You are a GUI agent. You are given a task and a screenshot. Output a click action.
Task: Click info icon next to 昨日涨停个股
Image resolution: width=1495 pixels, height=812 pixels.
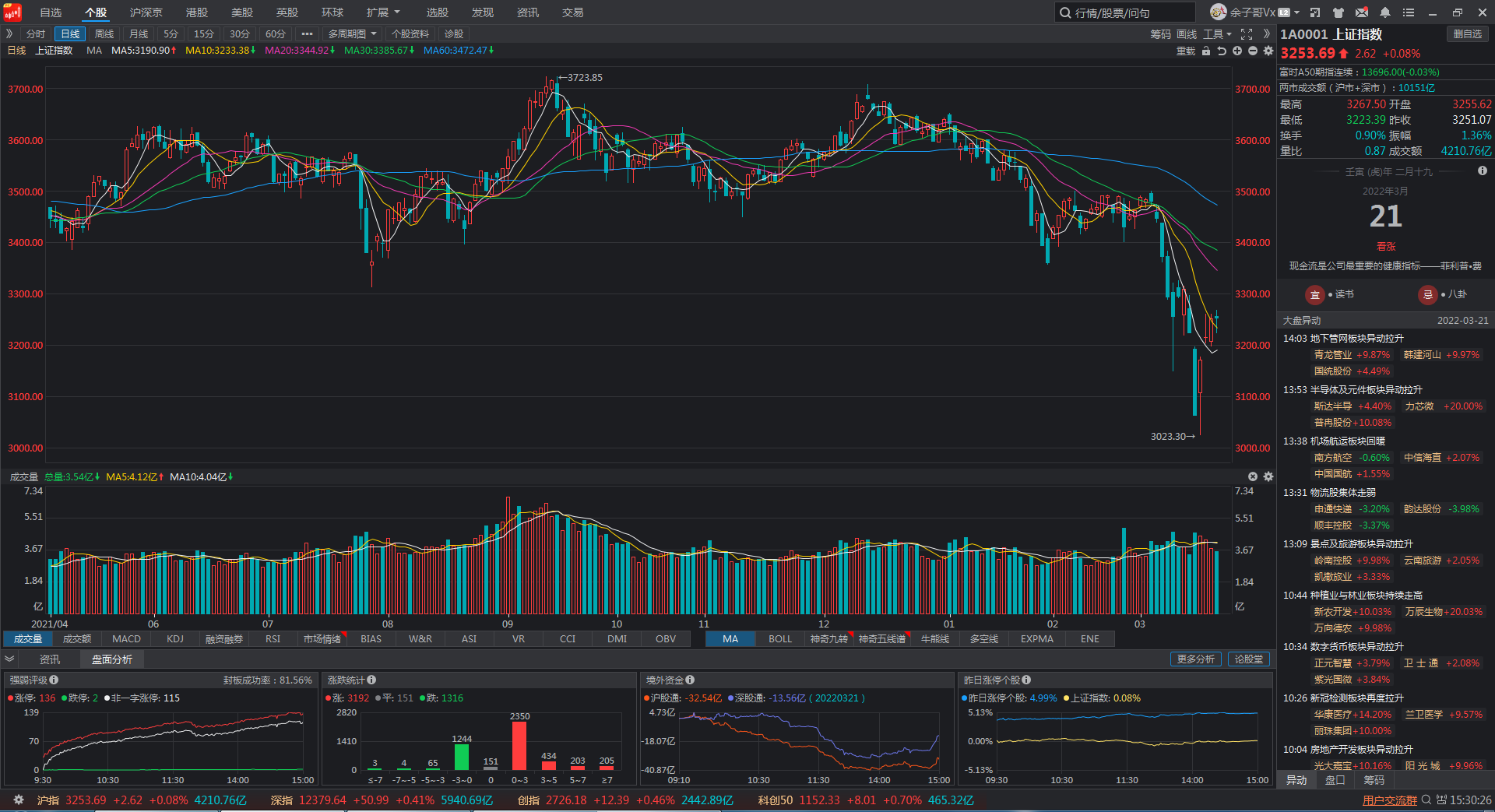coord(1026,680)
